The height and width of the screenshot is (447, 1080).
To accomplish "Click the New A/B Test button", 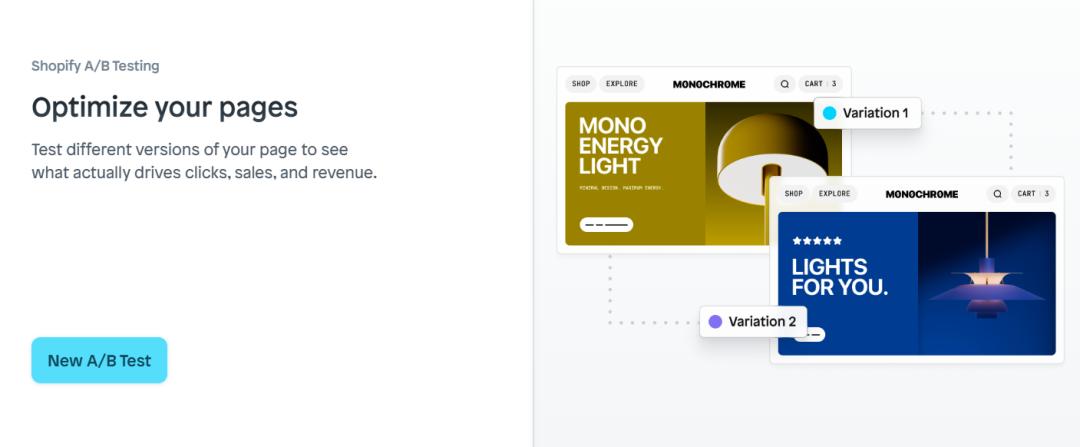I will point(99,360).
